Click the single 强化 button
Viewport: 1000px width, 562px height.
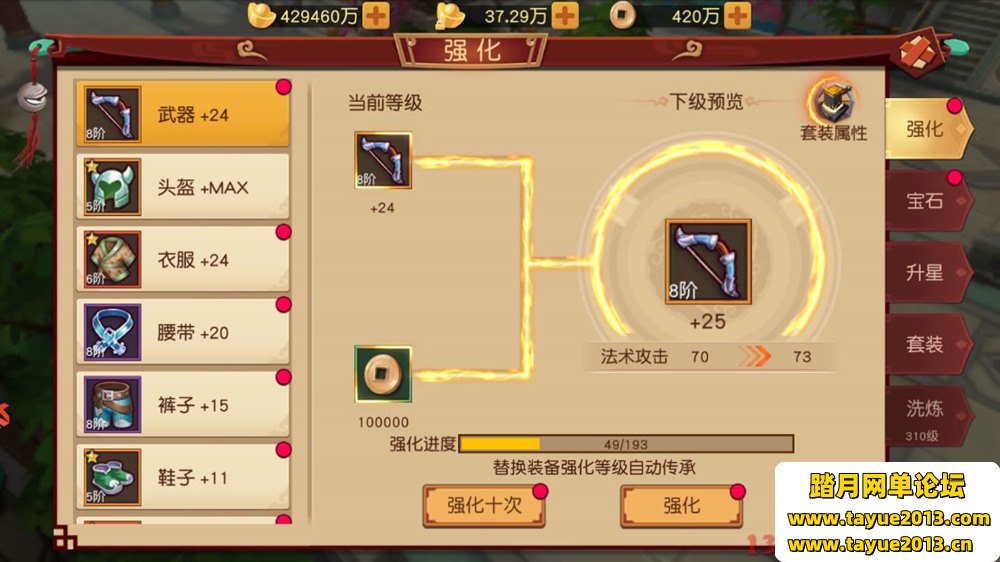click(x=682, y=506)
